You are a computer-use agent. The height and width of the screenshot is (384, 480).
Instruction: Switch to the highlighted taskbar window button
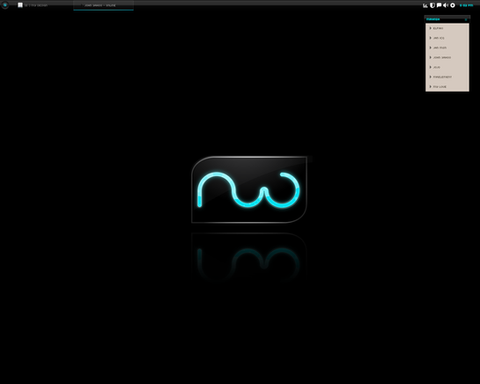(103, 5)
